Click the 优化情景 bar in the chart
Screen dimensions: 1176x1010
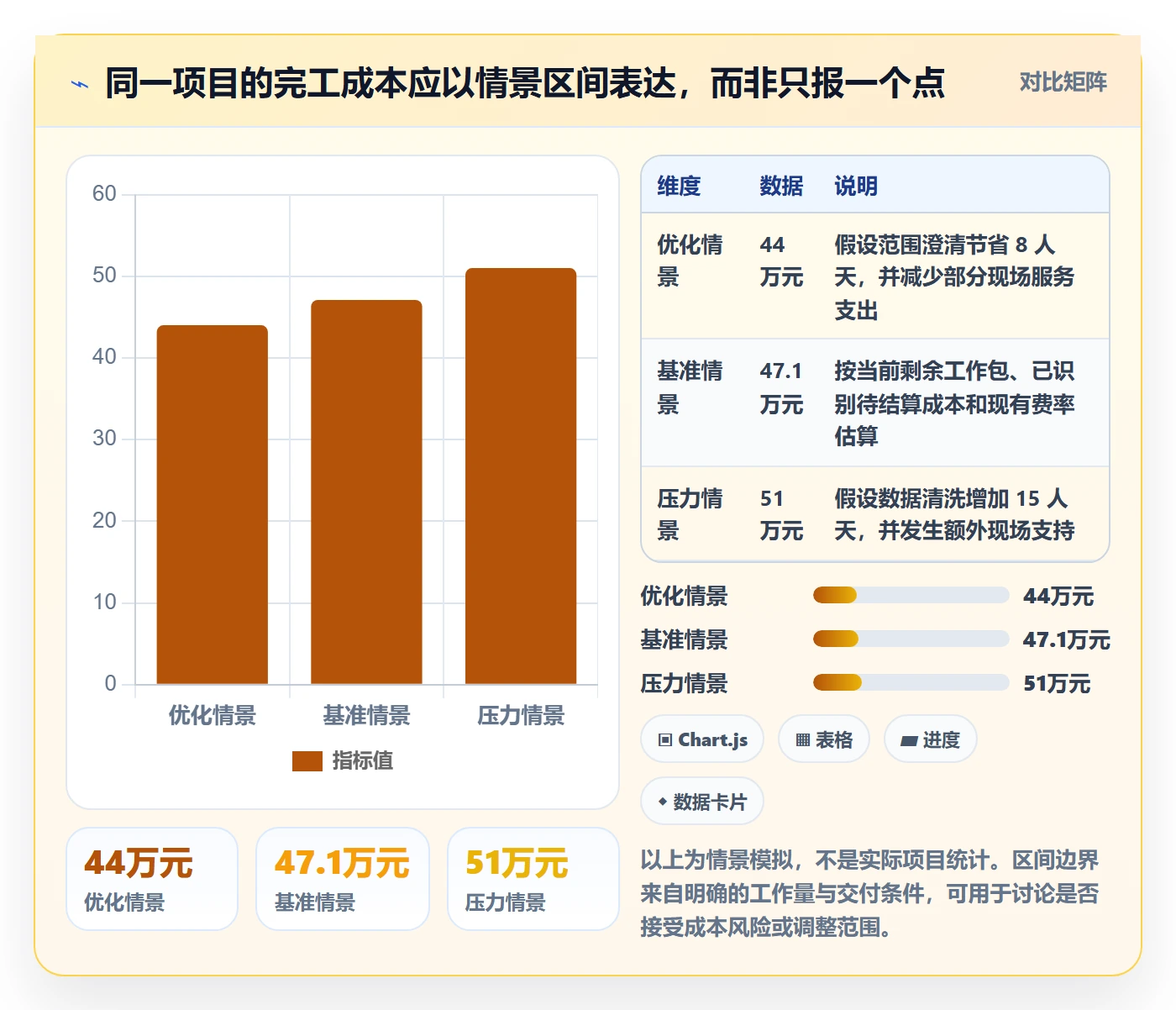pos(213,505)
